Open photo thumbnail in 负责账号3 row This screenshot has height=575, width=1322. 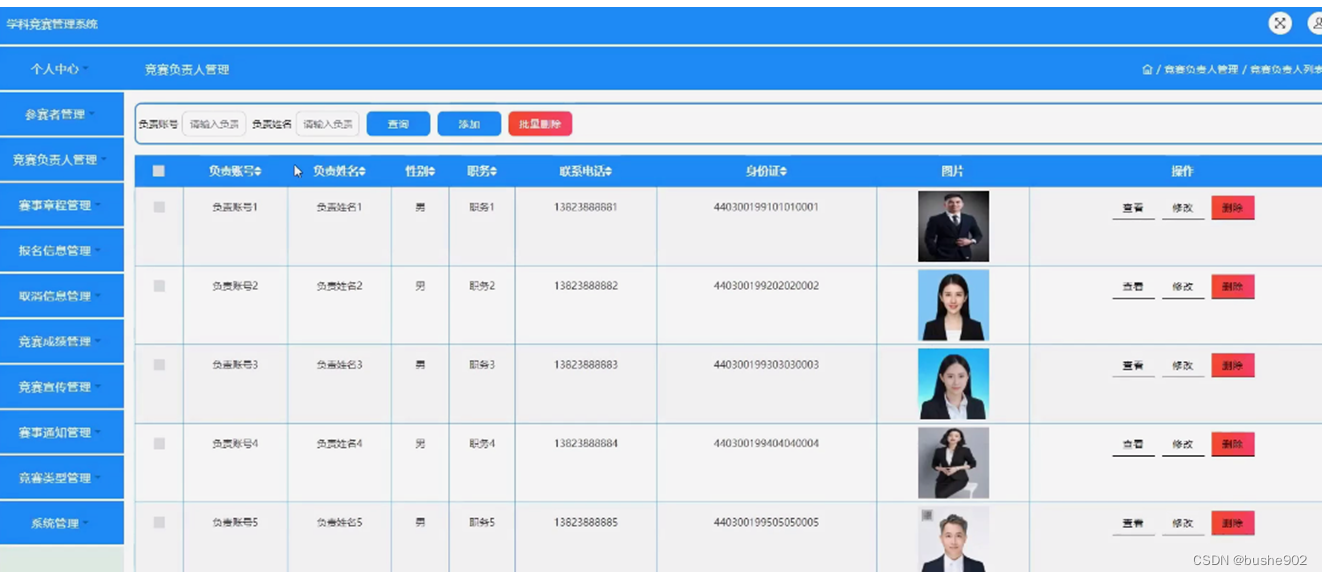click(953, 384)
